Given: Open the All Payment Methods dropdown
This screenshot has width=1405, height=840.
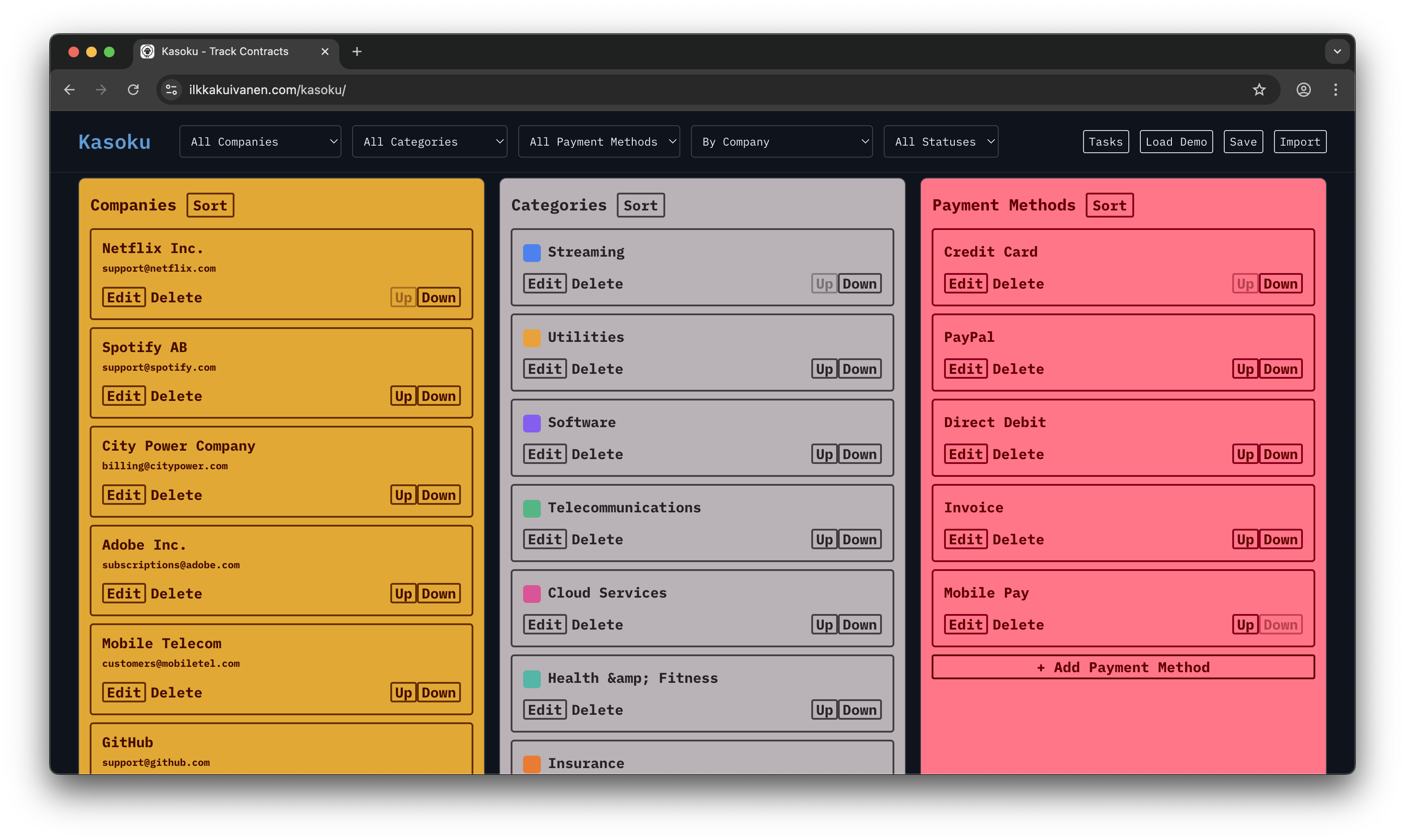Looking at the screenshot, I should (598, 142).
